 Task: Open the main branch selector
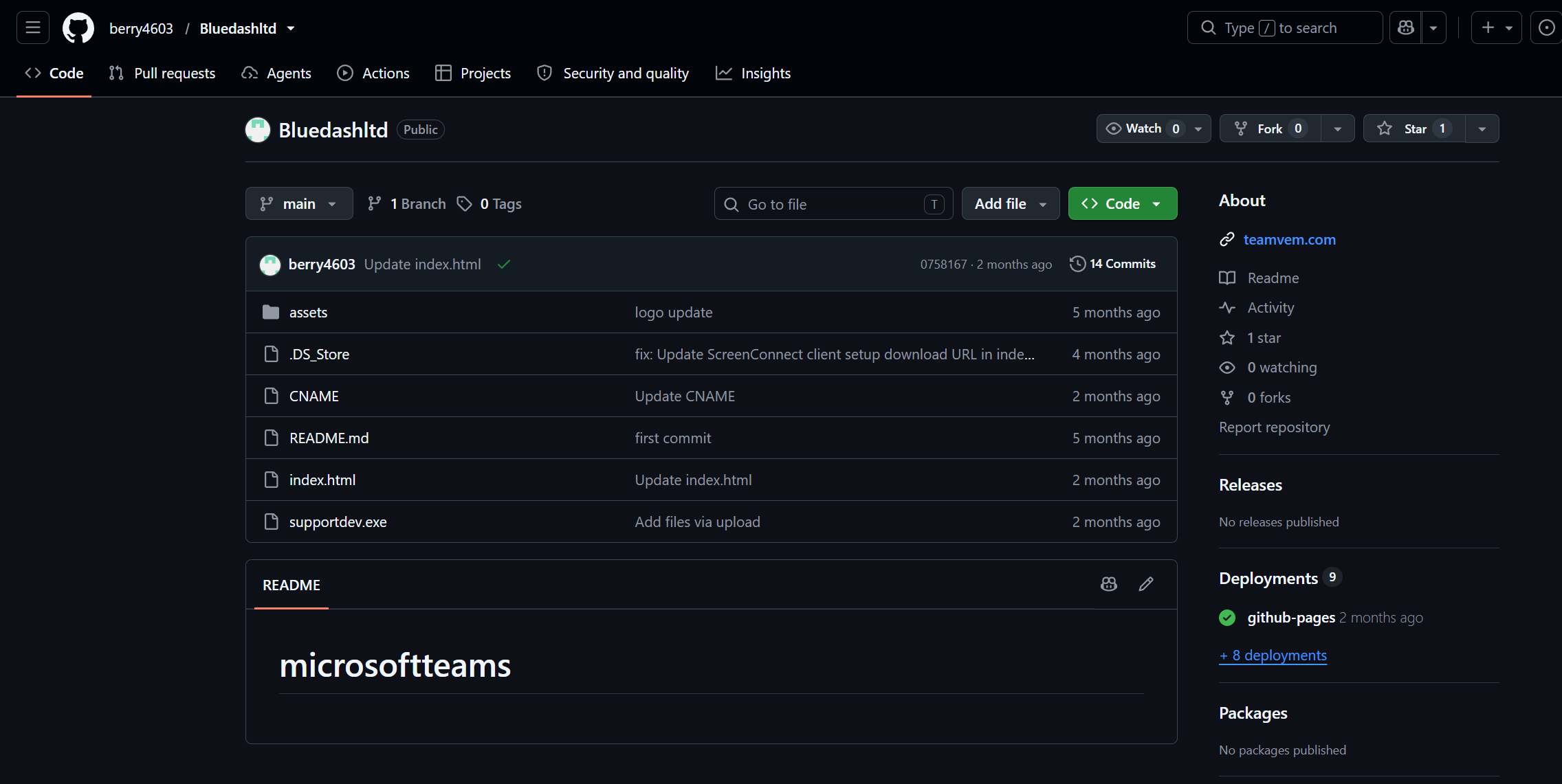pos(299,203)
